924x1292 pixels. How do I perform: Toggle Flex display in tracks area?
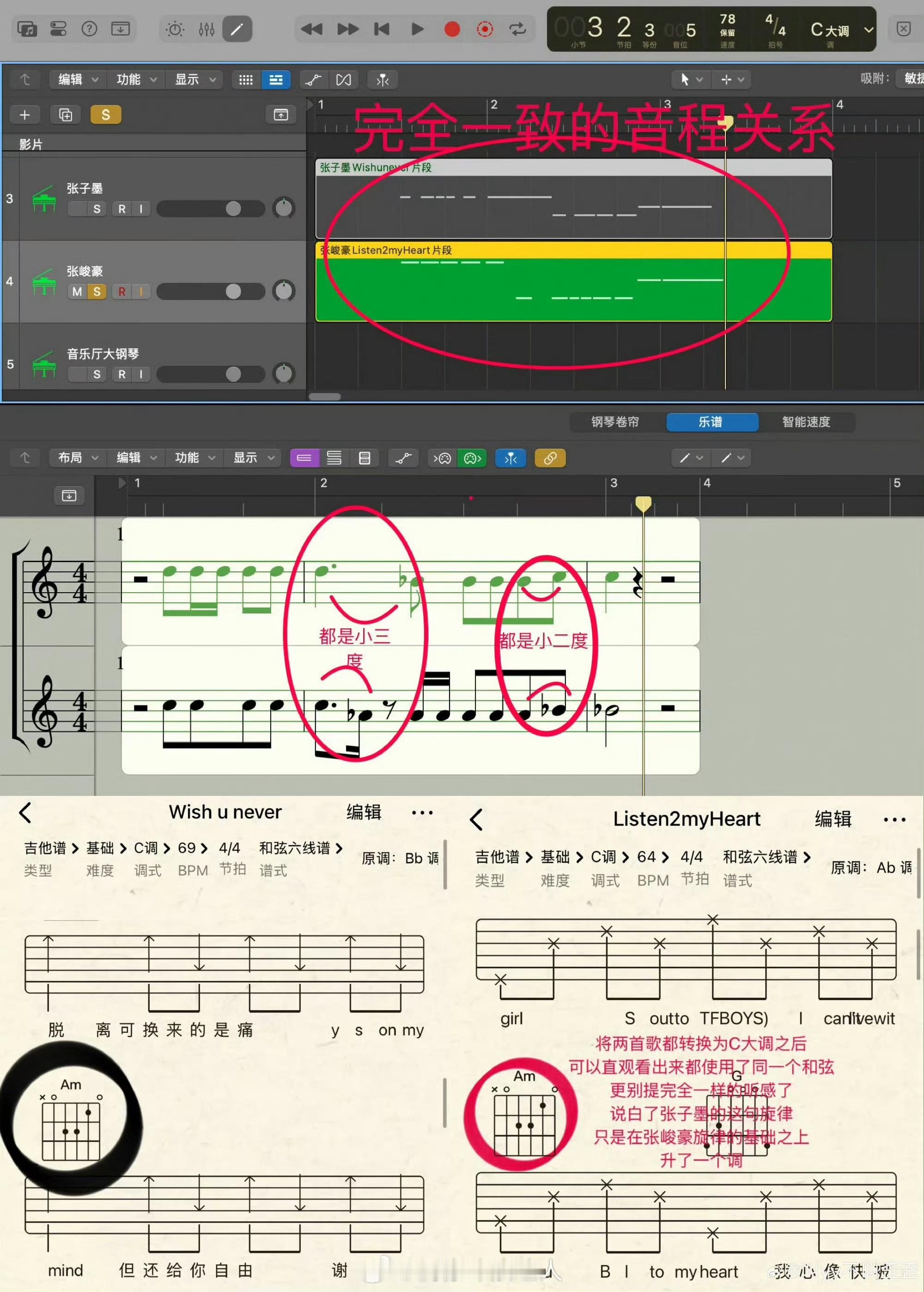click(344, 80)
